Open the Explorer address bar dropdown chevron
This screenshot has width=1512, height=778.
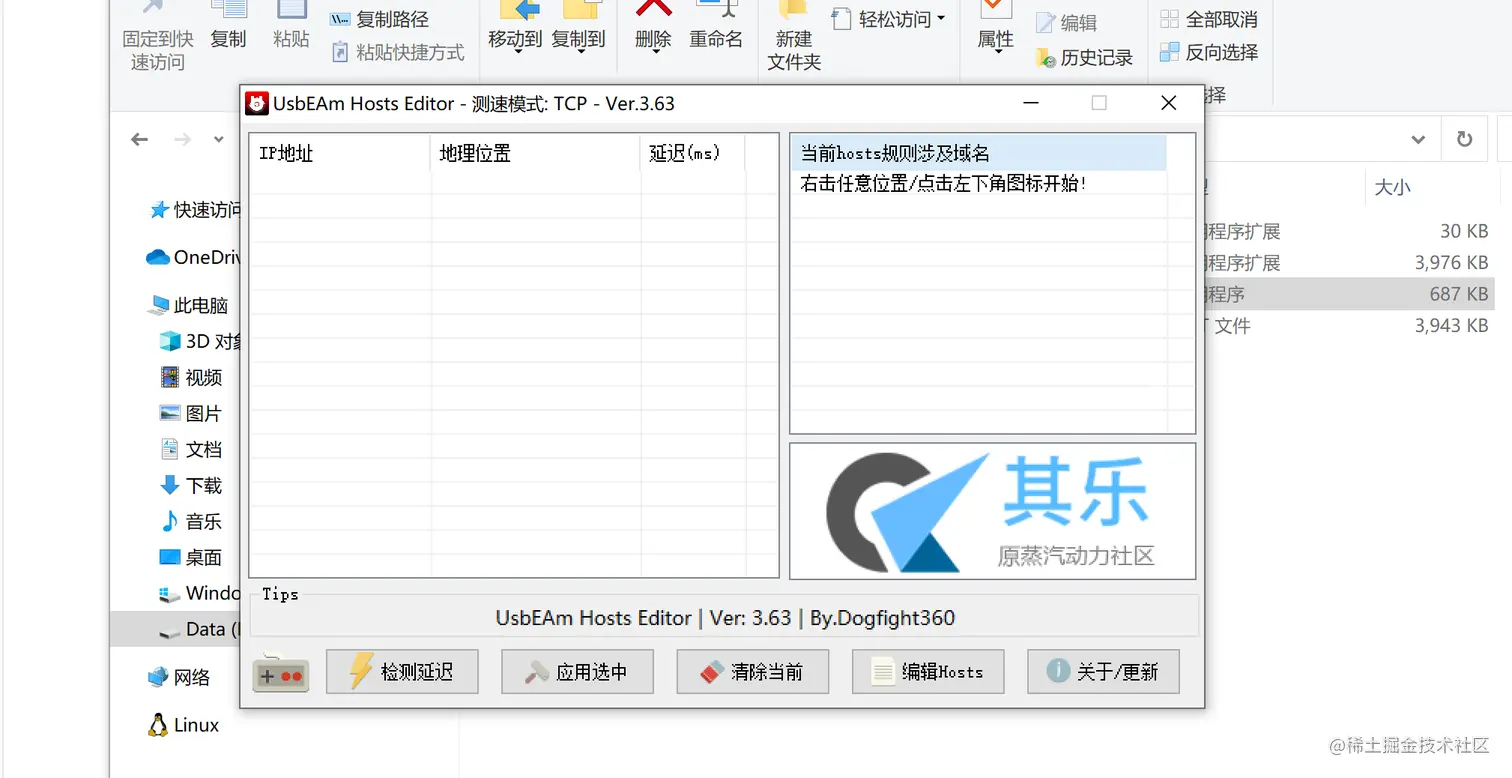point(1418,139)
